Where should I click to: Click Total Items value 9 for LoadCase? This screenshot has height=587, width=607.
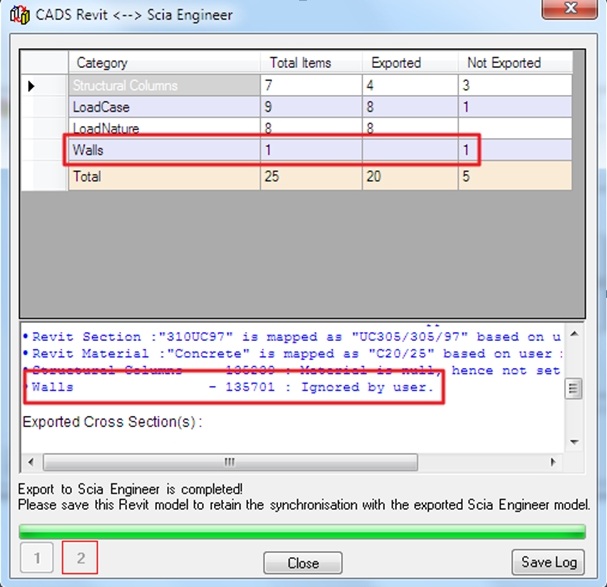(x=311, y=107)
